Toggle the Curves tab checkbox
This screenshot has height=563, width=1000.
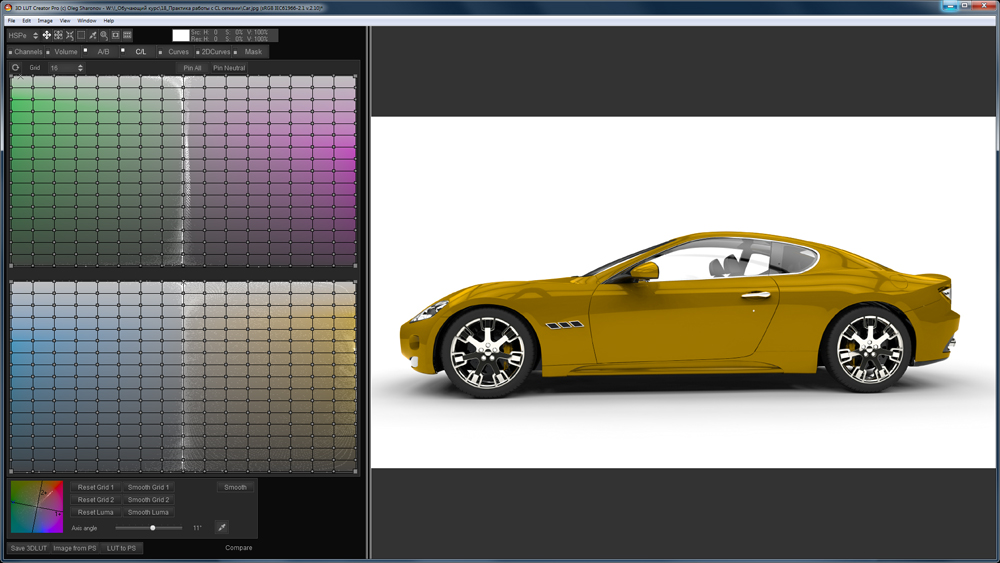click(x=160, y=52)
